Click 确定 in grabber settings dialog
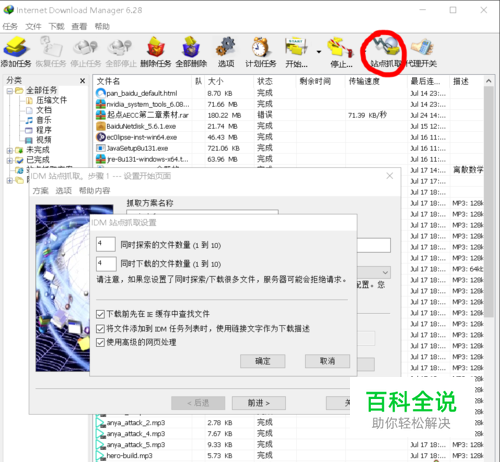Screen dimensions: 500x462 (x=263, y=361)
